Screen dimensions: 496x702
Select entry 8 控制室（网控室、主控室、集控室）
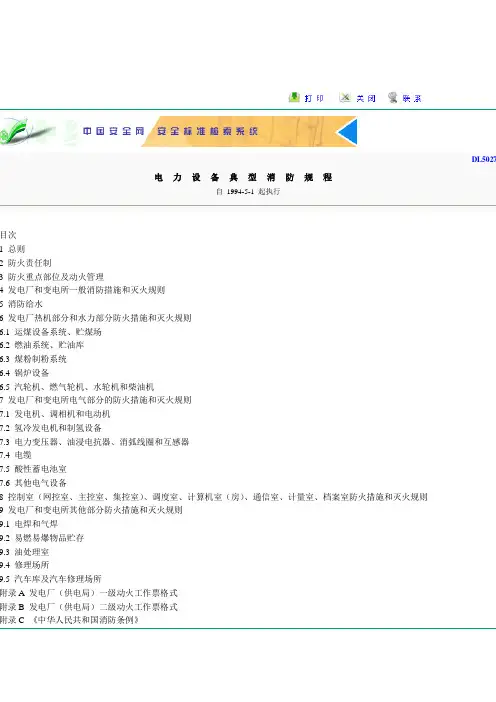click(x=214, y=497)
